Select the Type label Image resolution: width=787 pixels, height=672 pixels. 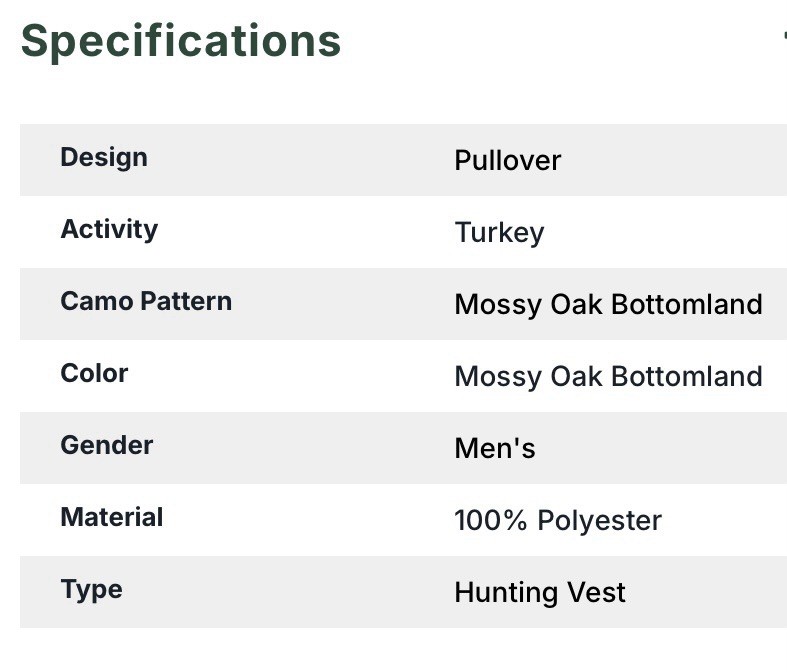point(91,590)
